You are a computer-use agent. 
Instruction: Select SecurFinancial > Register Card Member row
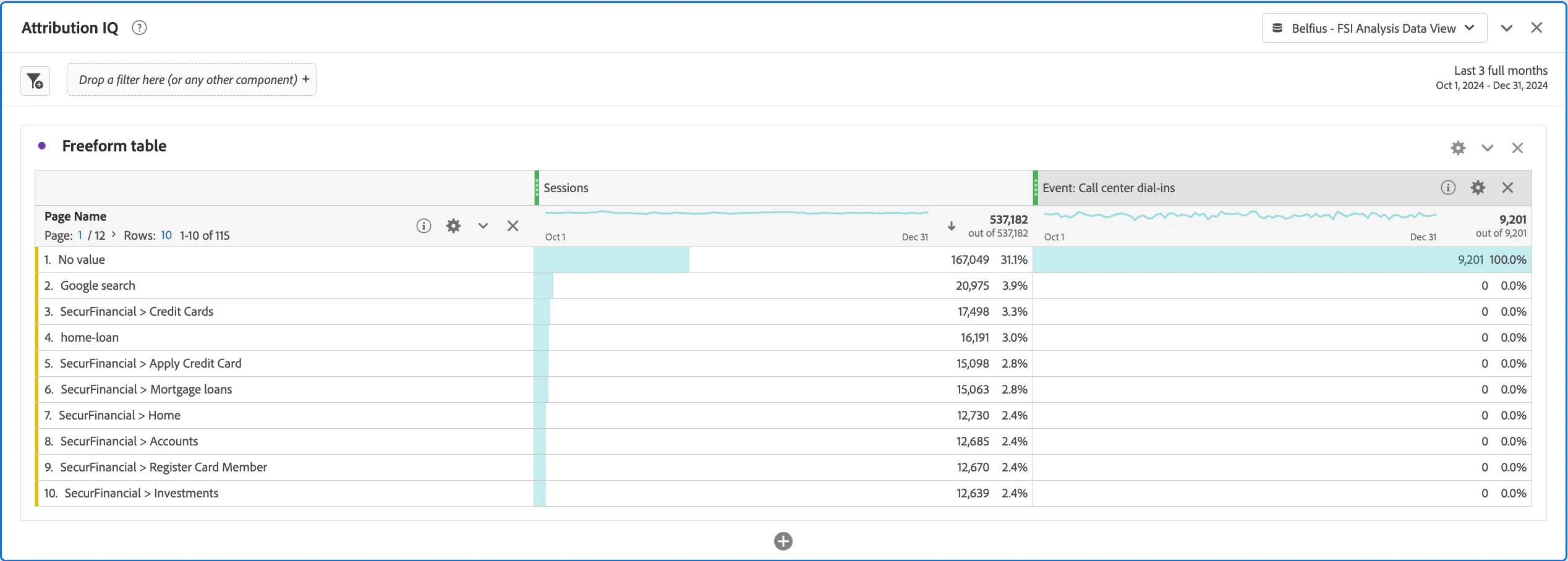[x=284, y=467]
